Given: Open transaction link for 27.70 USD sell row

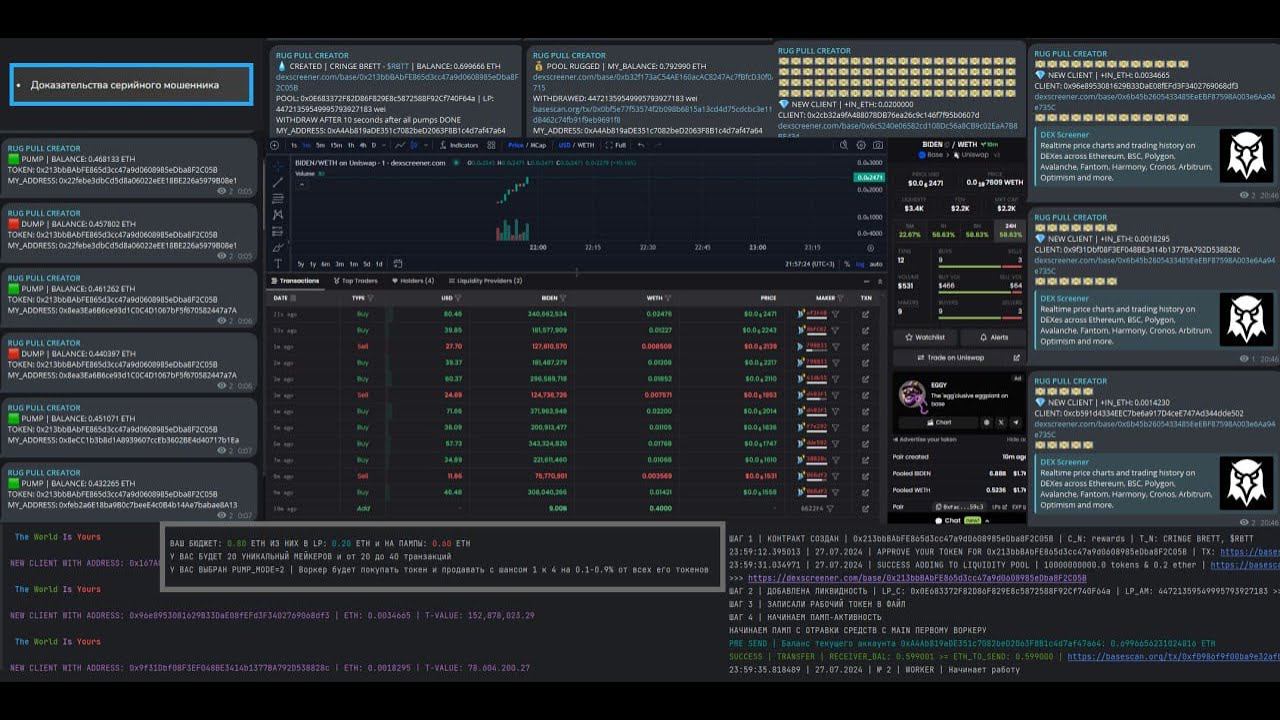Looking at the screenshot, I should (865, 346).
